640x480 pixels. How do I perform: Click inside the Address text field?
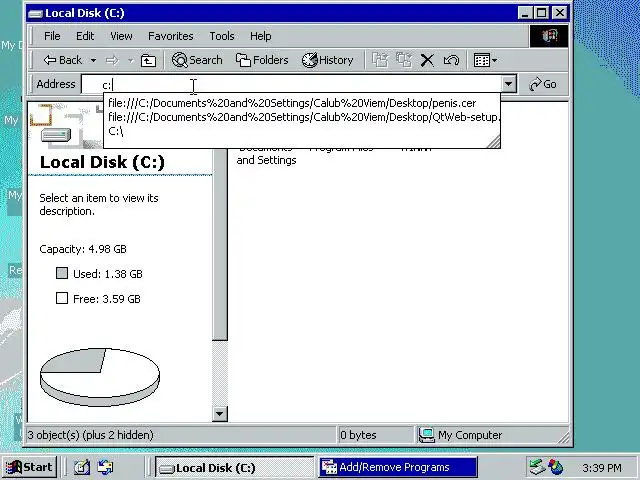(292, 84)
